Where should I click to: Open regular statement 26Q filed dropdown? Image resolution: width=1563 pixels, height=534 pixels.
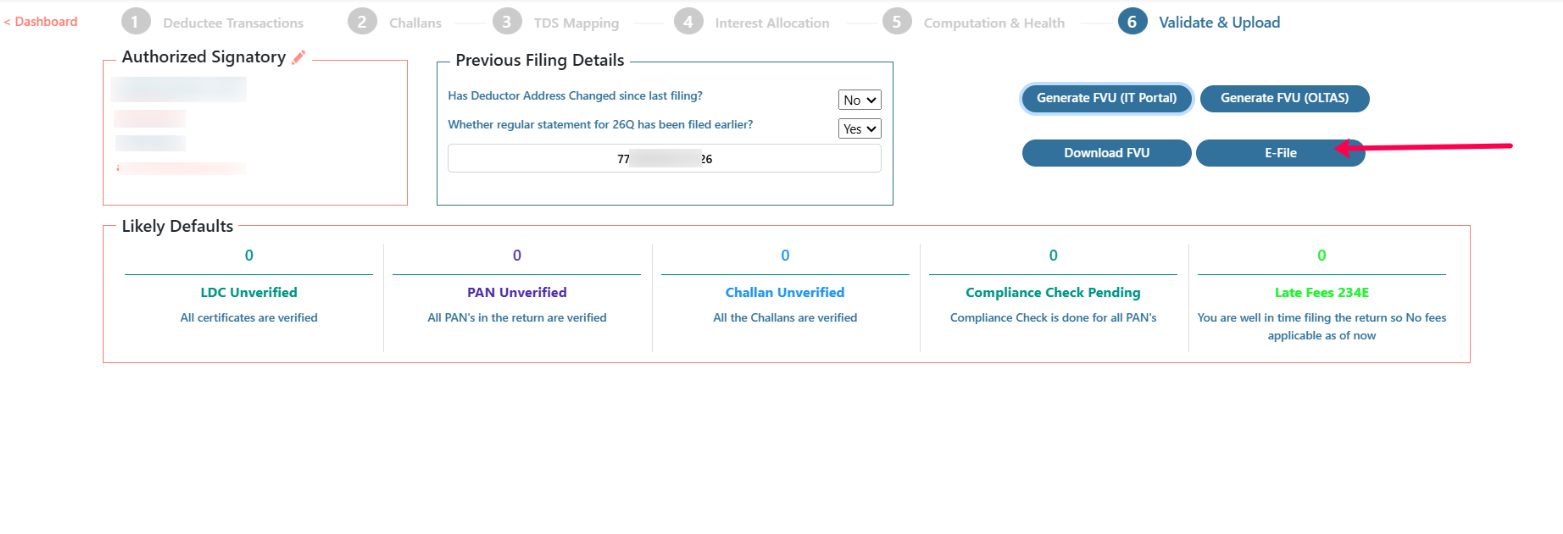coord(859,129)
